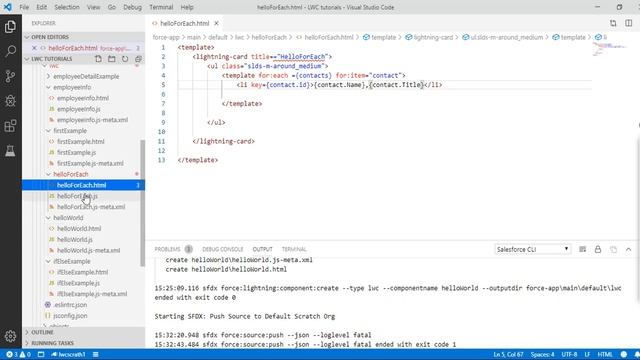The height and width of the screenshot is (360, 640).
Task: Open the View menu
Action: pyautogui.click(x=93, y=7)
